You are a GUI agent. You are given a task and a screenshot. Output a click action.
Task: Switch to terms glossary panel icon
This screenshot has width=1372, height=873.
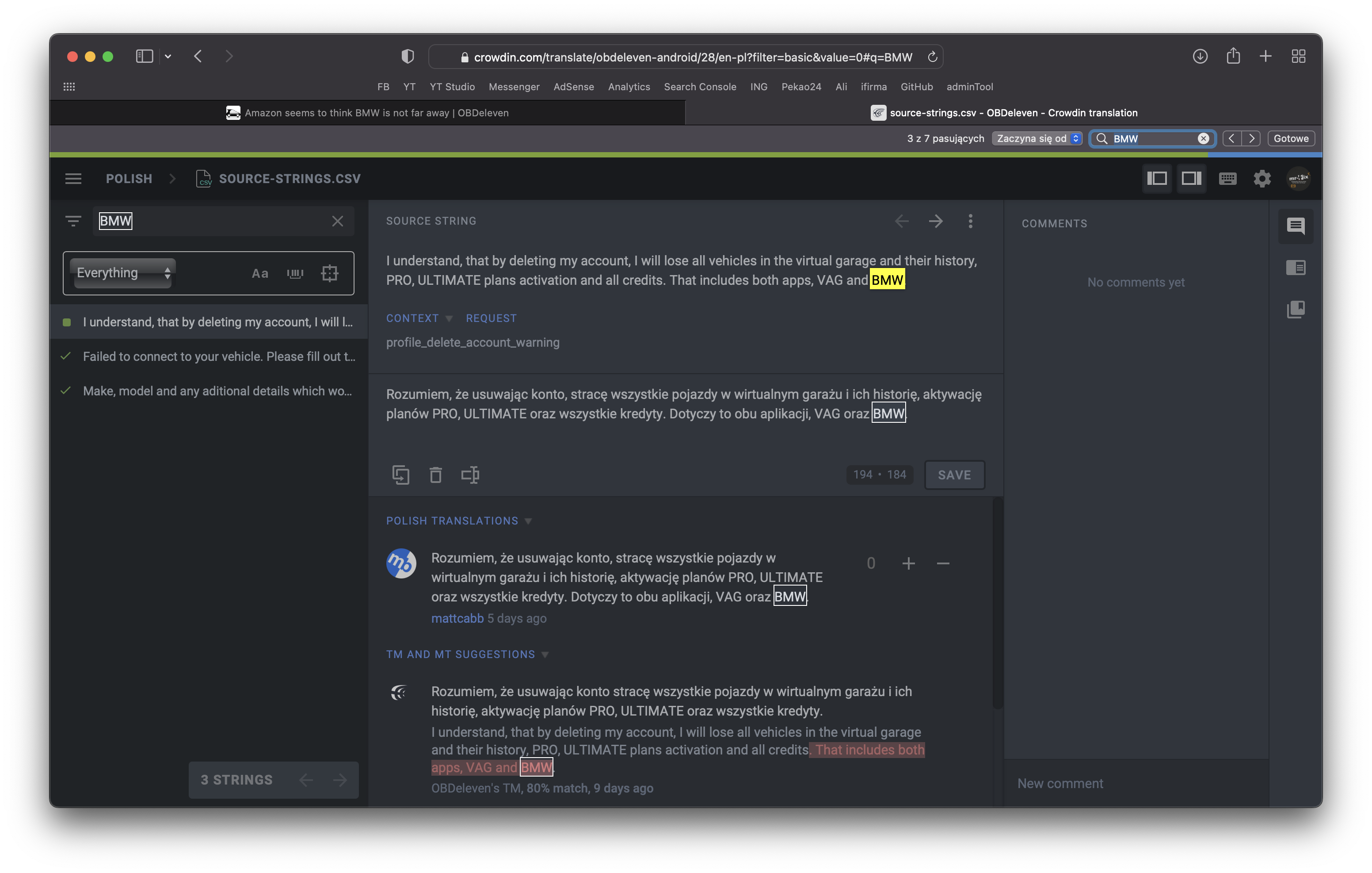pyautogui.click(x=1296, y=268)
